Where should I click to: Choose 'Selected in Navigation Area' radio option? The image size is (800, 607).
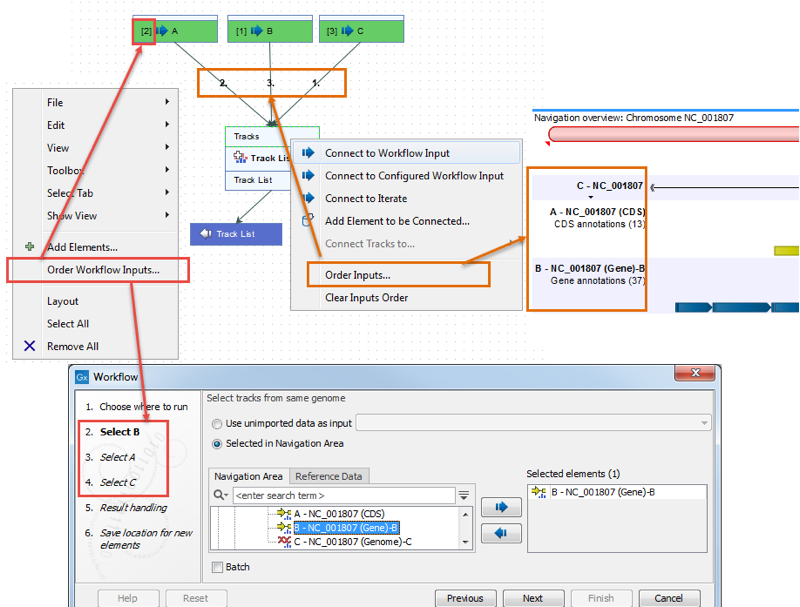217,443
